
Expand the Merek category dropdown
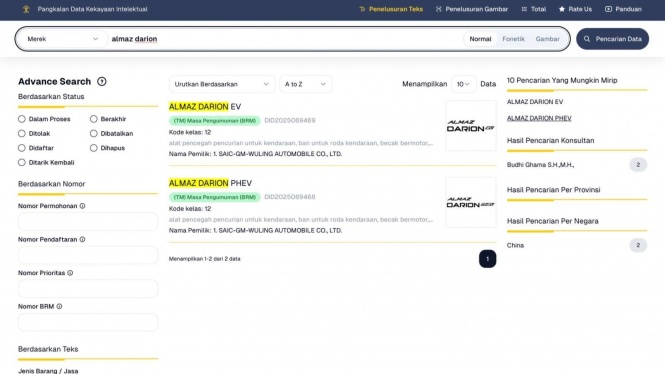[62, 39]
